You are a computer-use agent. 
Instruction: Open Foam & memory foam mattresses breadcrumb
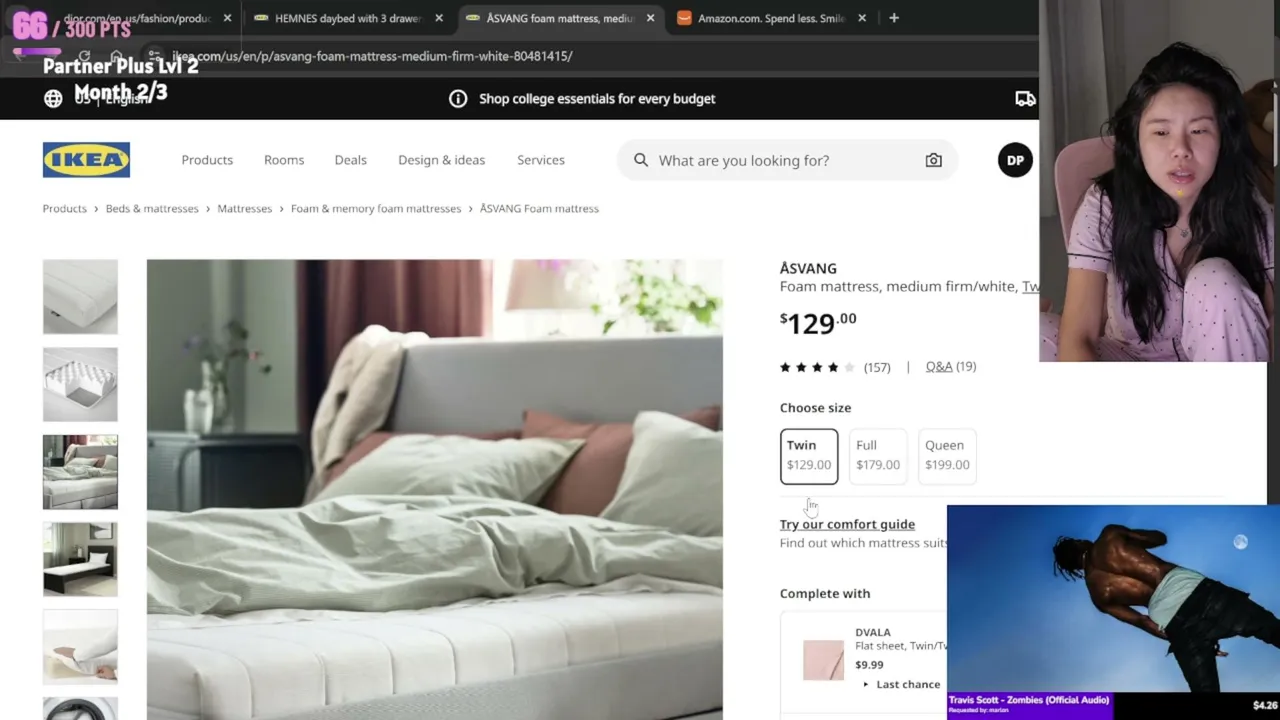pos(376,208)
